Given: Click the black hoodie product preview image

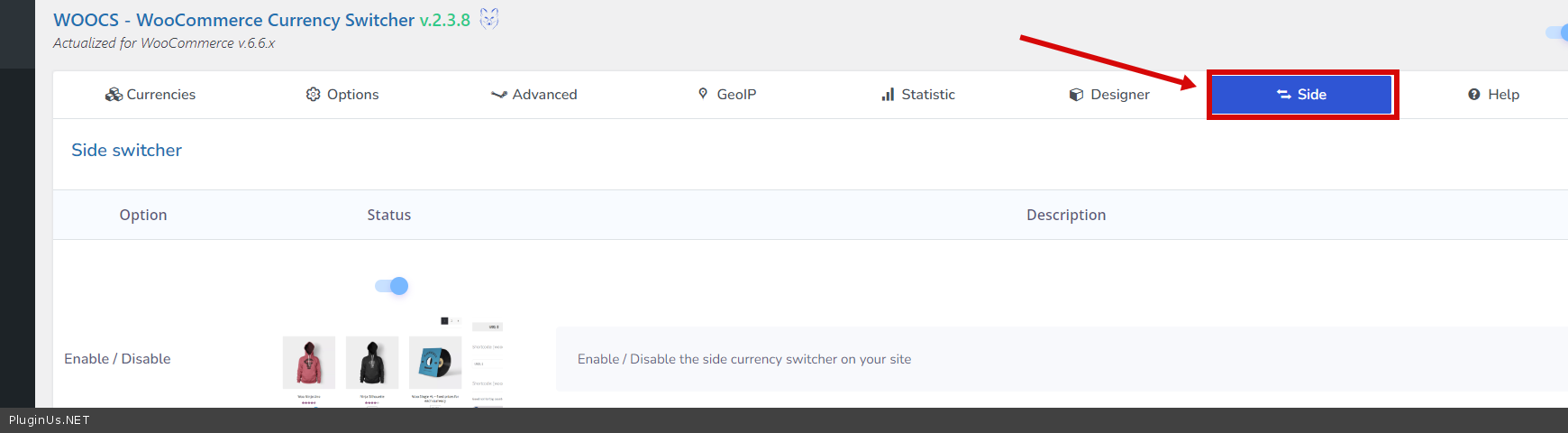Looking at the screenshot, I should 372,363.
